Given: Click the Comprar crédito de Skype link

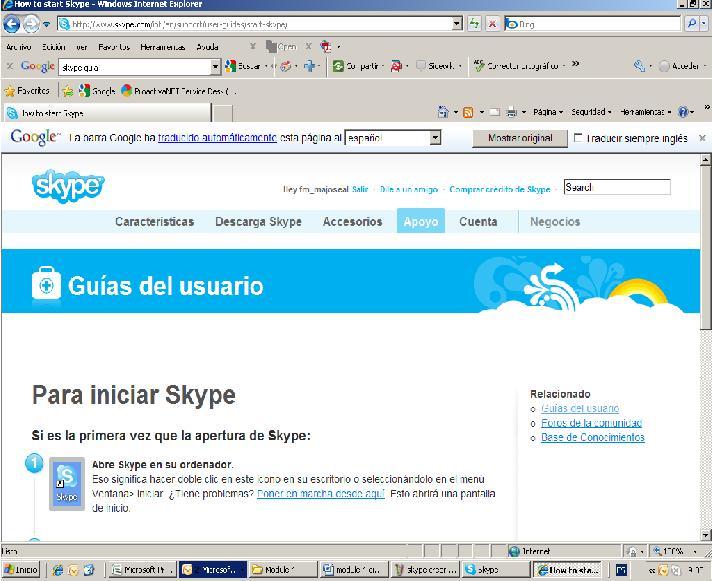Looking at the screenshot, I should (499, 189).
